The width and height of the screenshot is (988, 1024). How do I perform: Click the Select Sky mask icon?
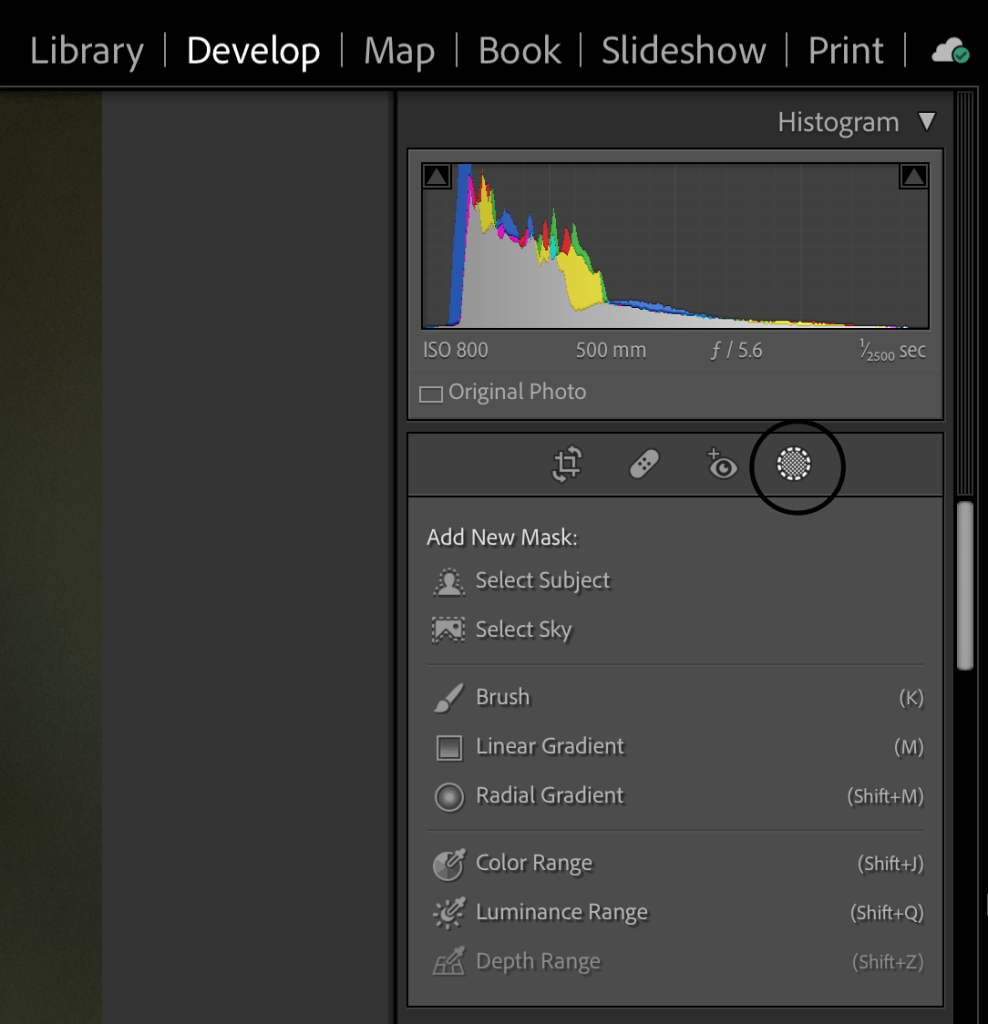point(448,631)
